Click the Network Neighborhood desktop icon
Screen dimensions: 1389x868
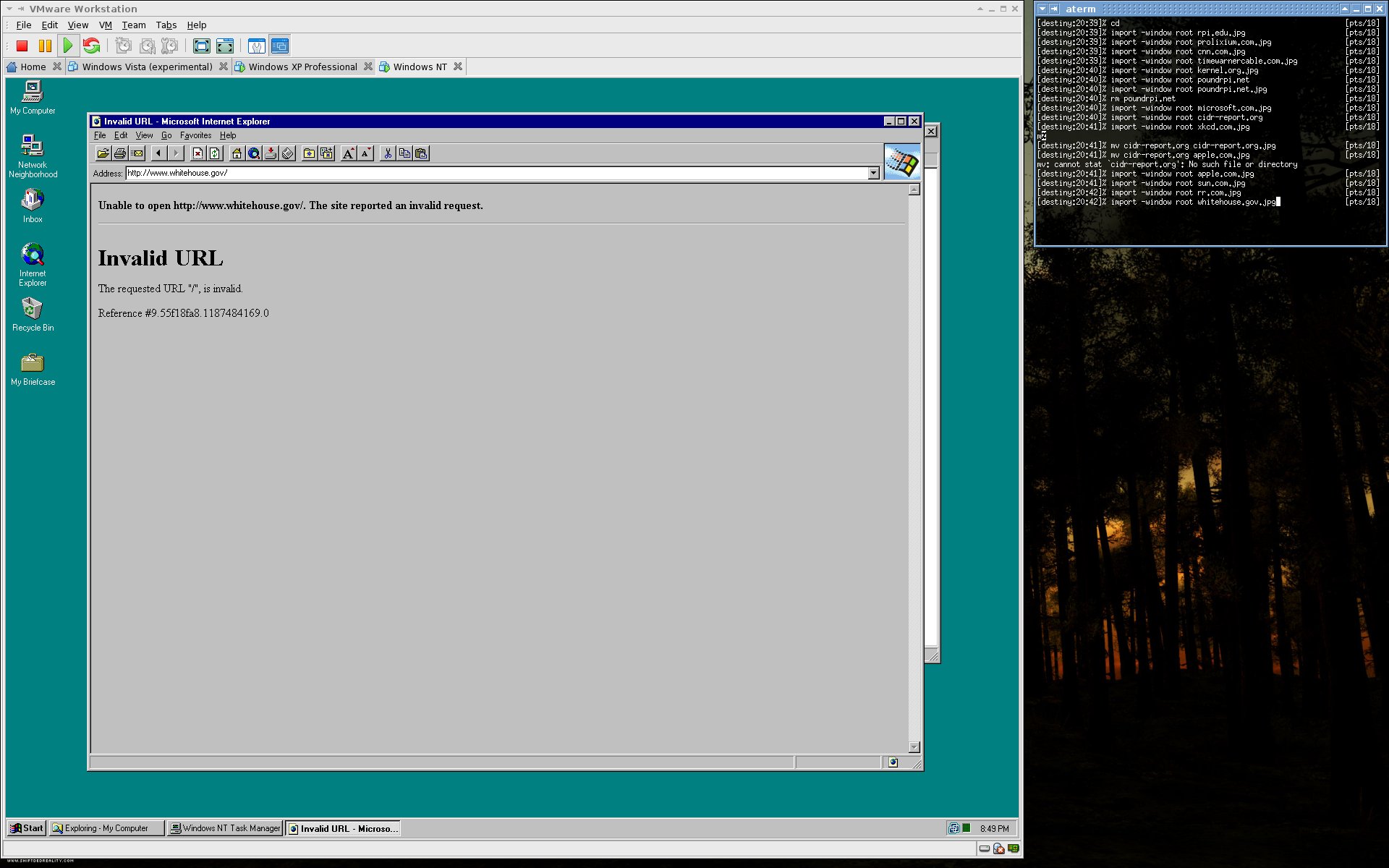[33, 156]
